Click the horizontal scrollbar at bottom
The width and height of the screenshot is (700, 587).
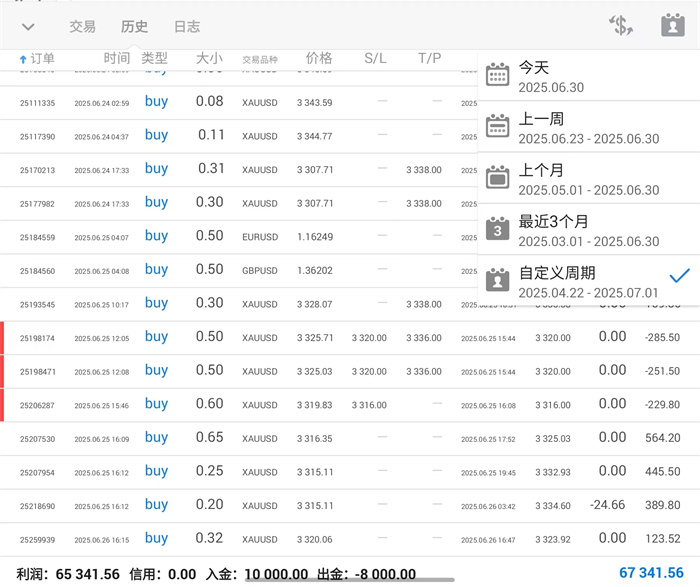coord(350,580)
